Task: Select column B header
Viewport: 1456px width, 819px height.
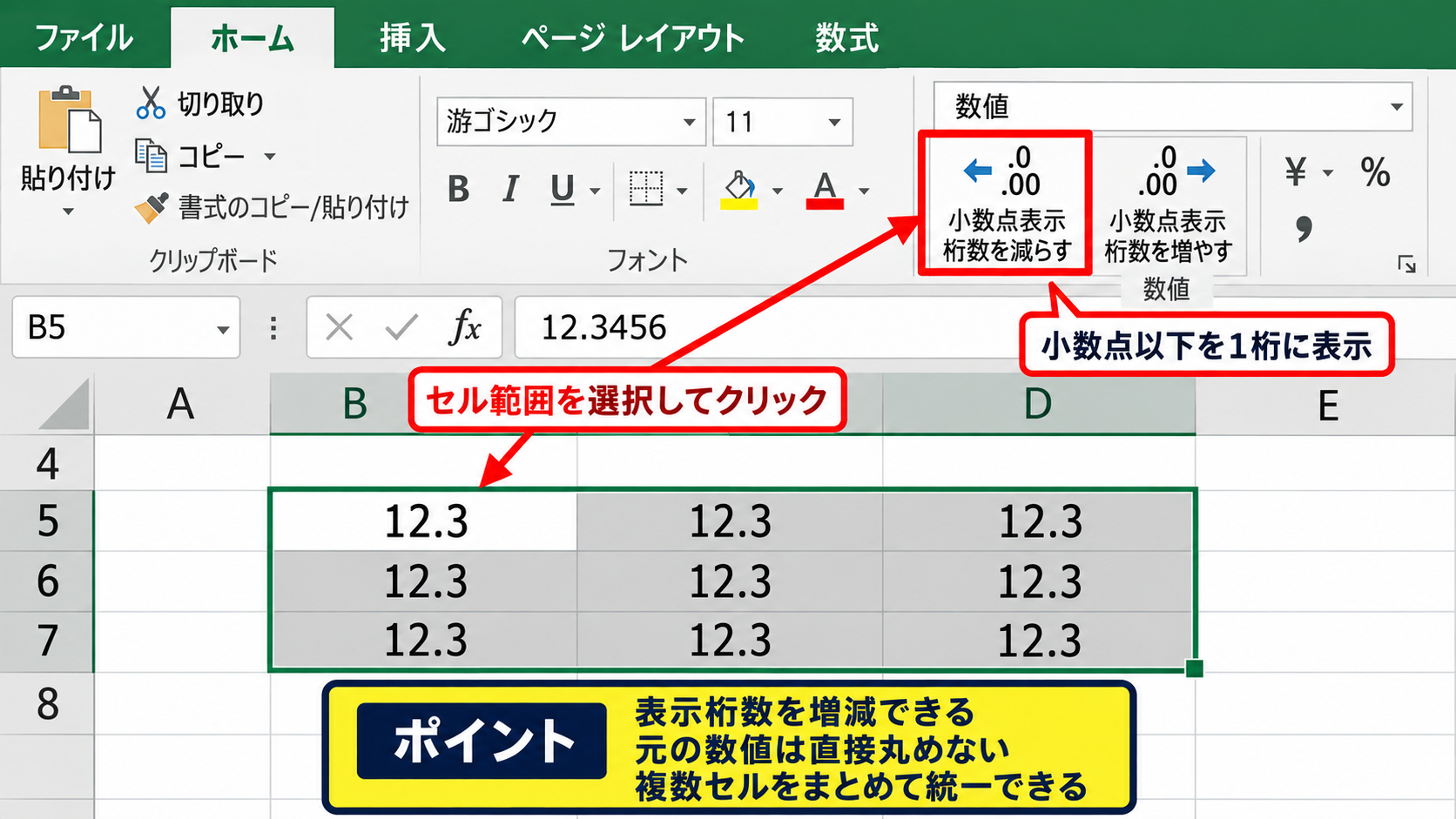Action: point(354,404)
